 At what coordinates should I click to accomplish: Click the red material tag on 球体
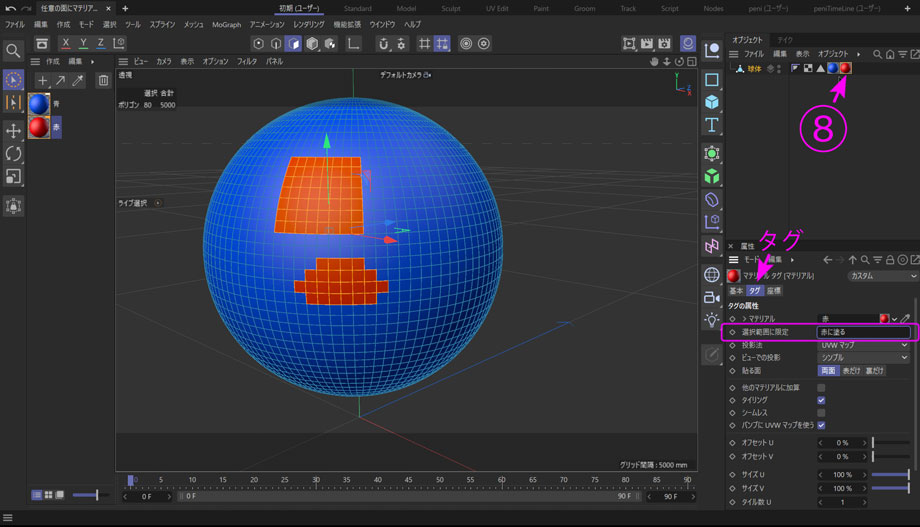[845, 68]
